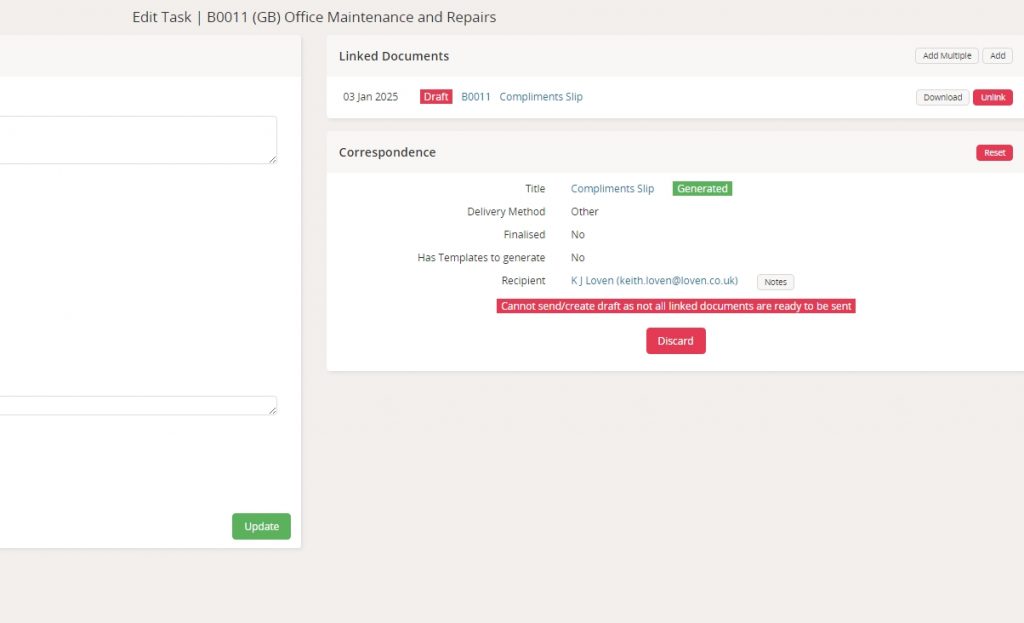This screenshot has width=1024, height=623.
Task: Click the lower text field resize handle
Action: 272,411
